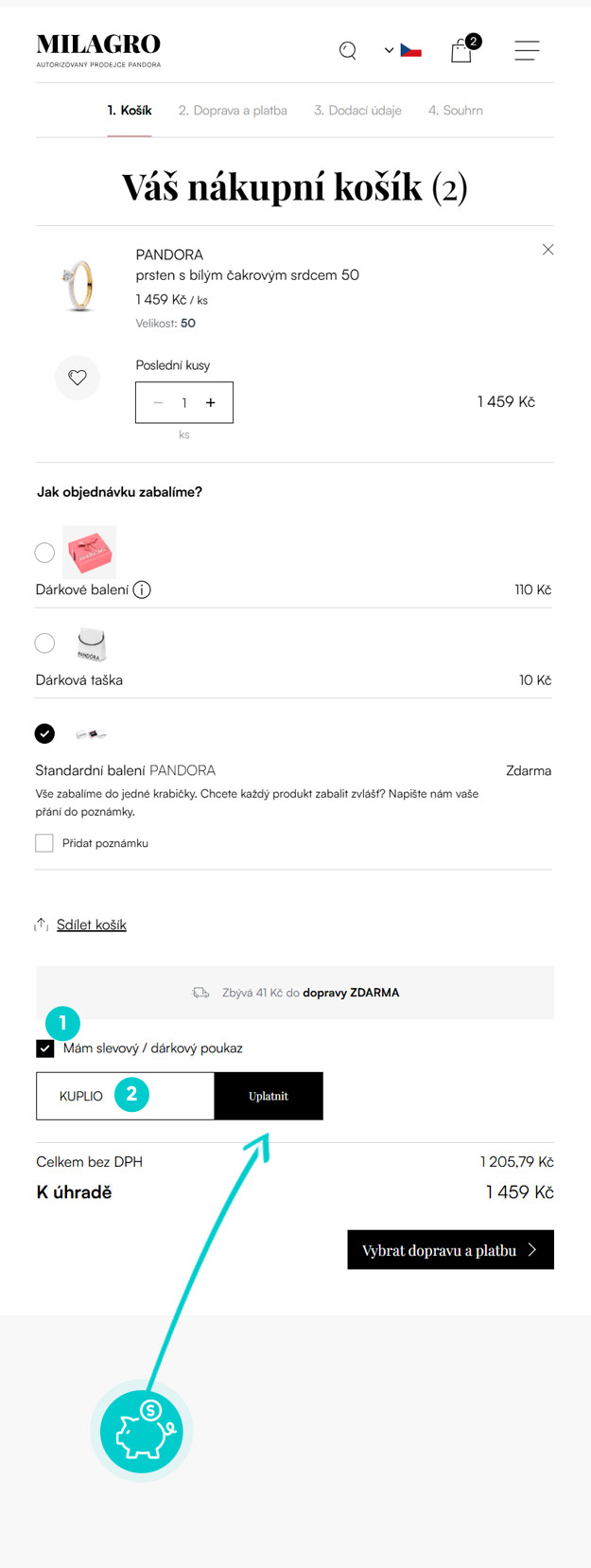Add the ring to favorites with the heart icon

78,378
